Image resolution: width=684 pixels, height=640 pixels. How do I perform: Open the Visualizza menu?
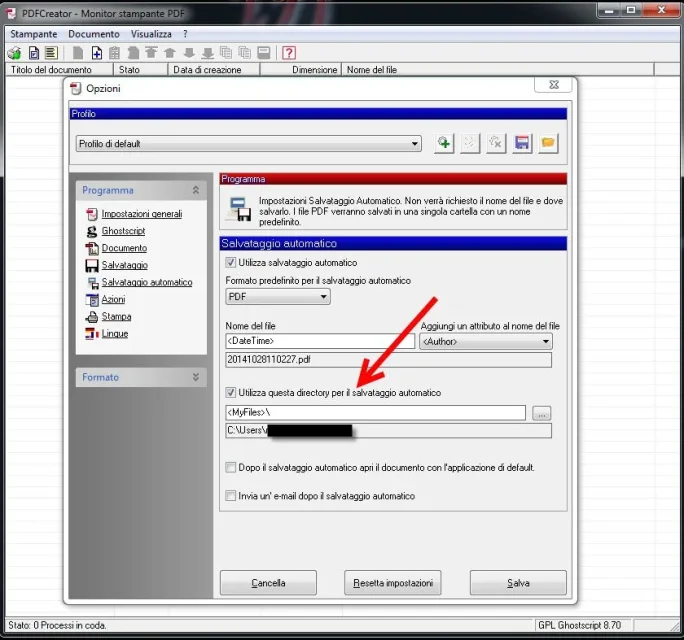(x=151, y=34)
